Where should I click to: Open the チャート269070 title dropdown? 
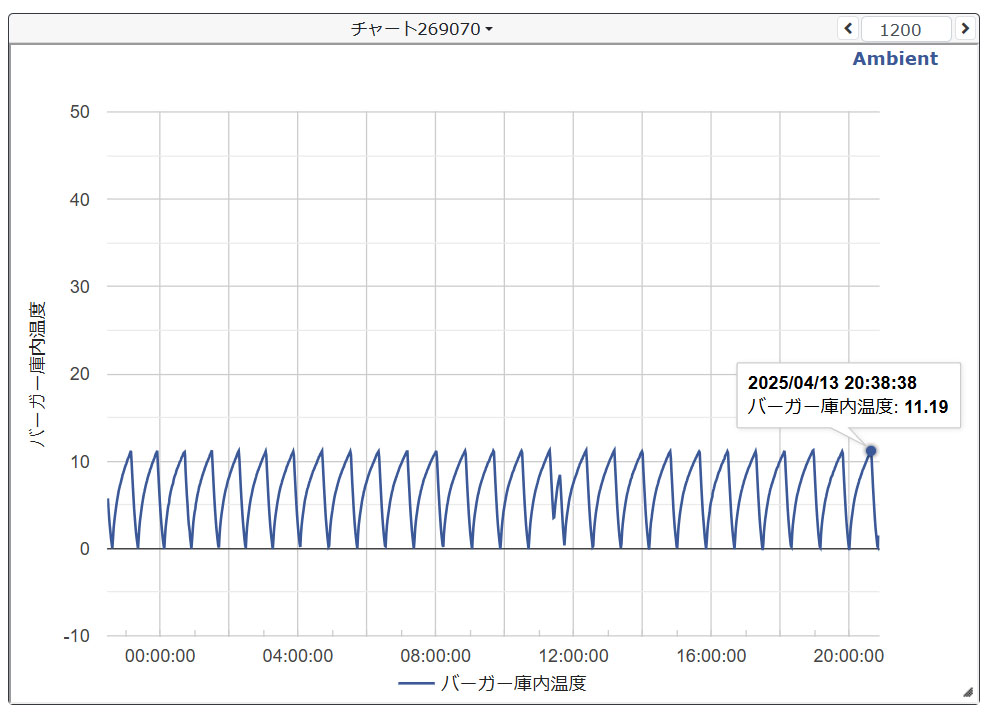click(421, 29)
